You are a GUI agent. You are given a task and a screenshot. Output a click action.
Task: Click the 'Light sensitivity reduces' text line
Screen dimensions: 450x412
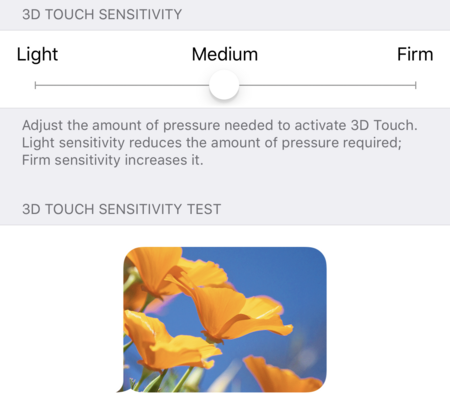coord(212,143)
